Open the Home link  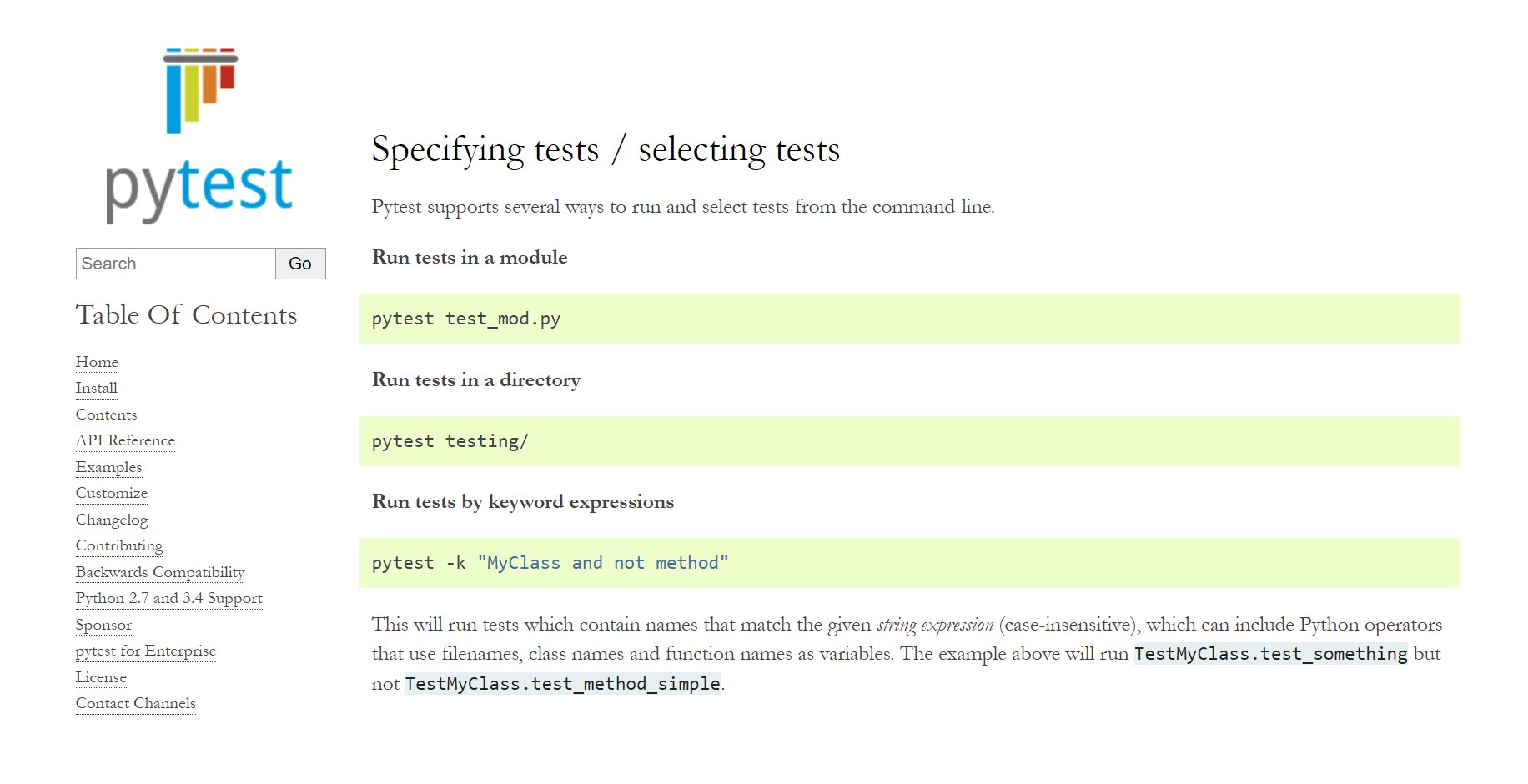(97, 362)
